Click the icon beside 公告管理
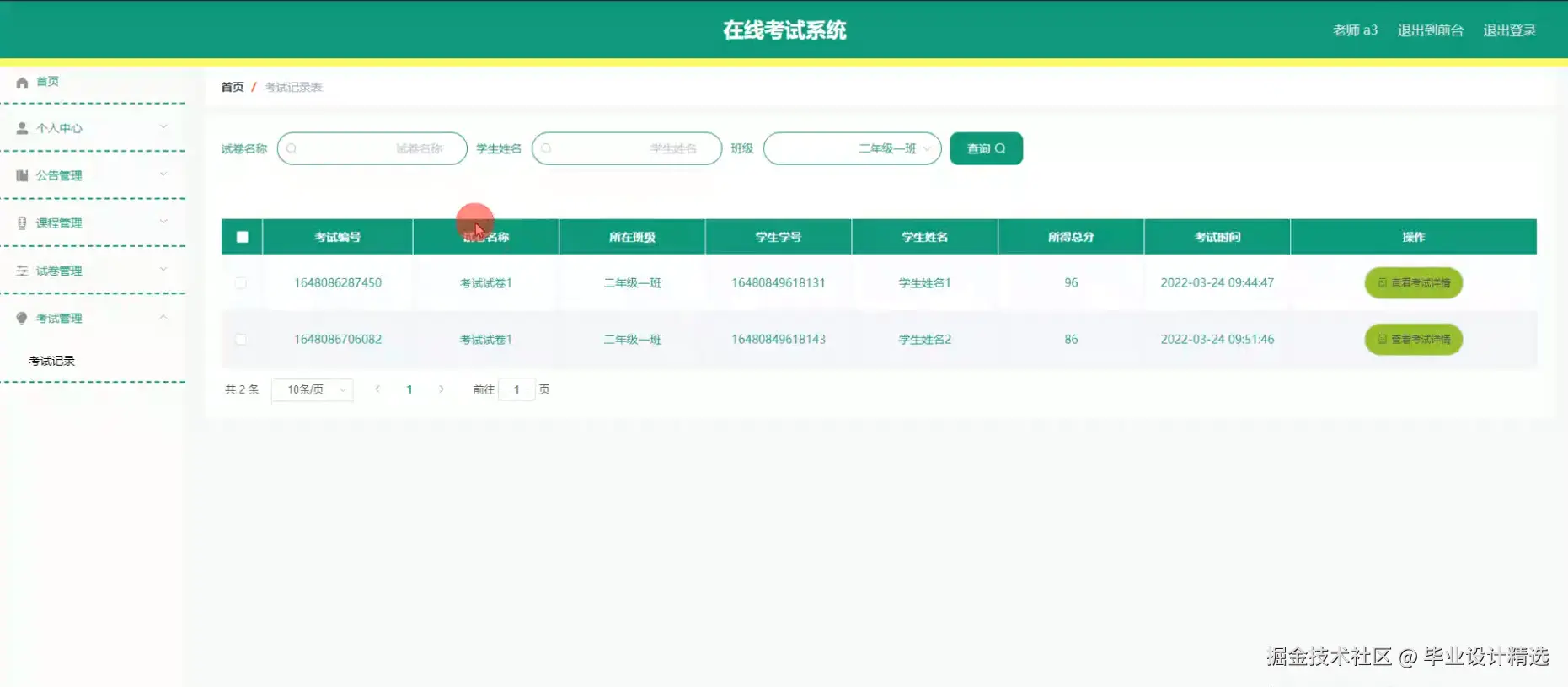The width and height of the screenshot is (1568, 687). point(22,175)
